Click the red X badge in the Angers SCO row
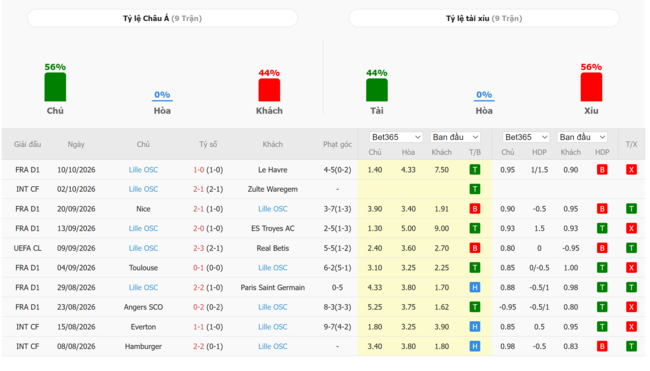This screenshot has height=371, width=650. pos(631,307)
